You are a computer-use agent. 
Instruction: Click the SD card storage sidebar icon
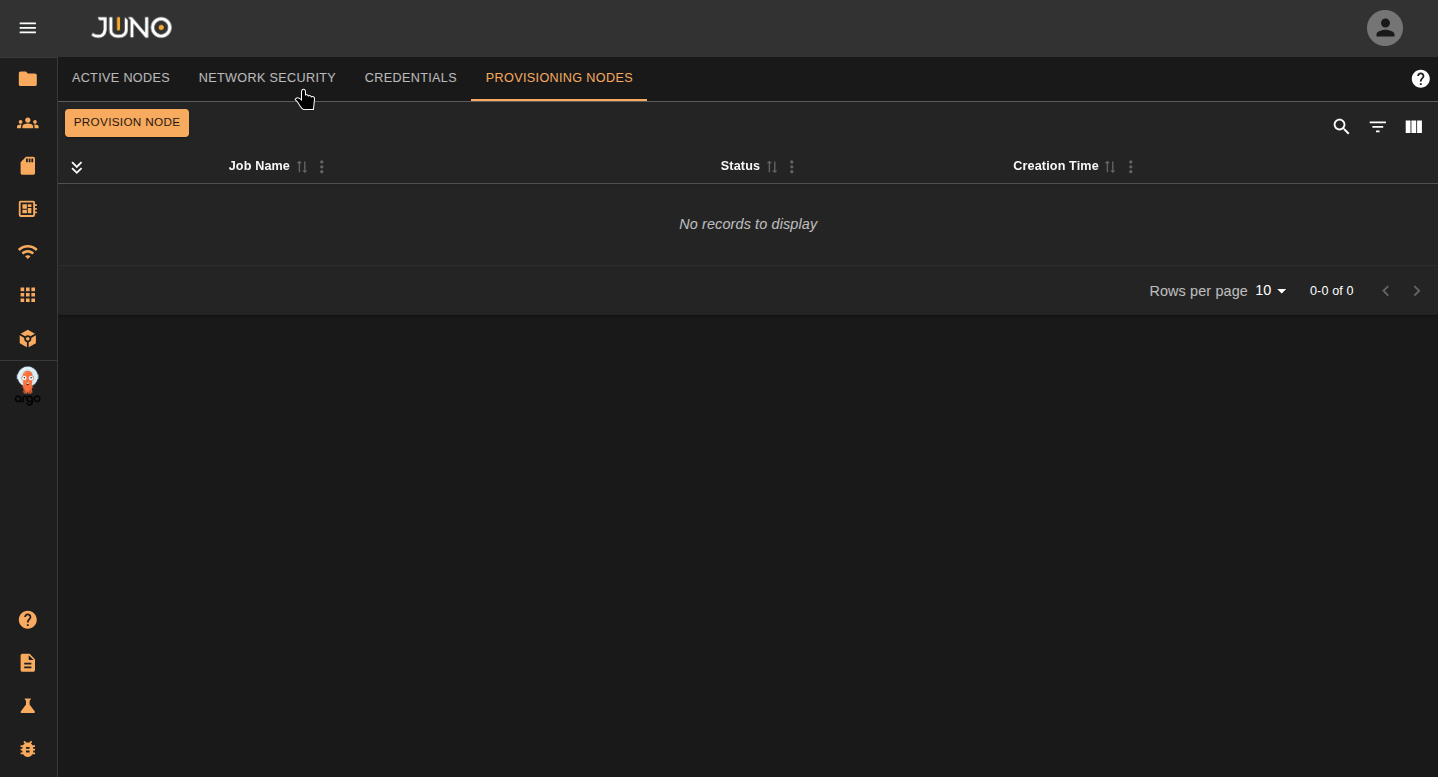click(x=28, y=166)
